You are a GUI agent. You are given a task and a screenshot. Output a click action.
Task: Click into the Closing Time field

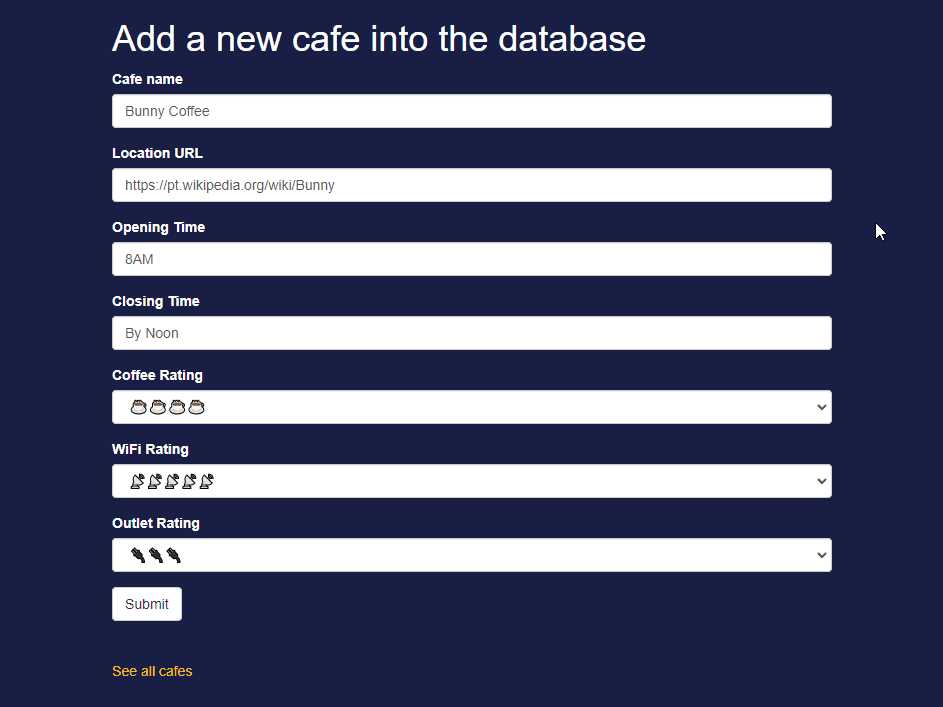472,333
